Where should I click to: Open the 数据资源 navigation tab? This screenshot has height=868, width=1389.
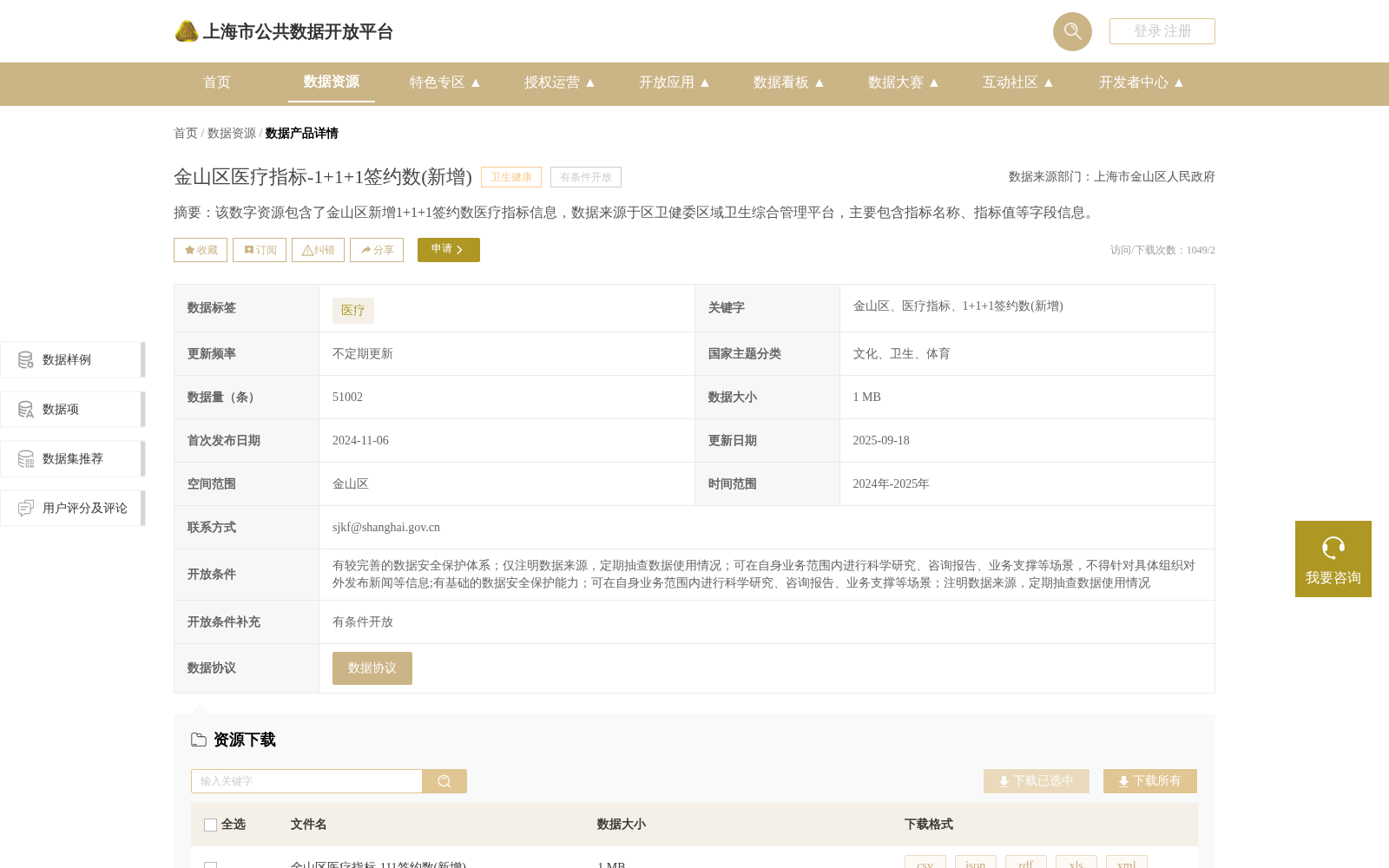(x=332, y=82)
